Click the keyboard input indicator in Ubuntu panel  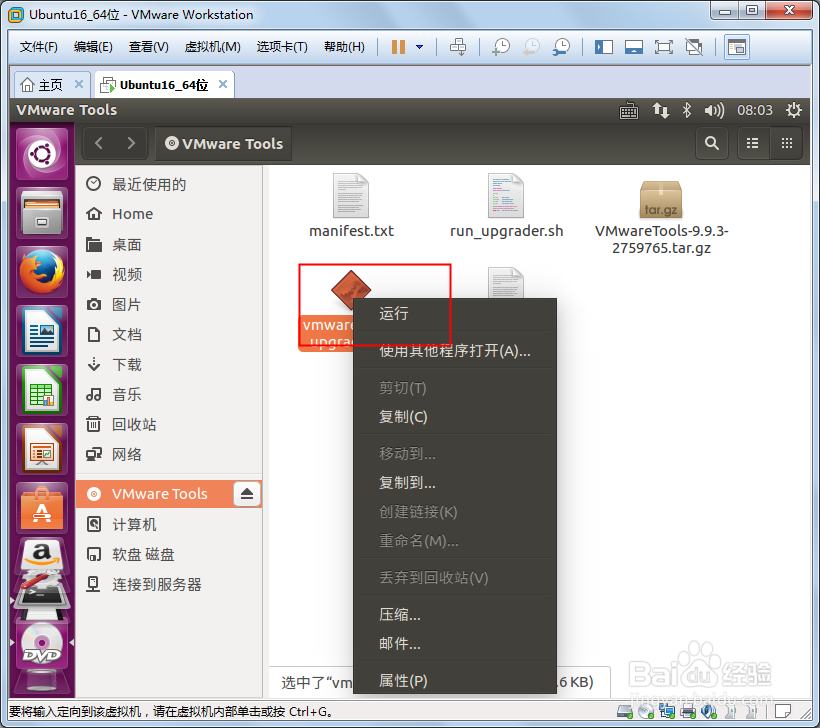tap(629, 110)
